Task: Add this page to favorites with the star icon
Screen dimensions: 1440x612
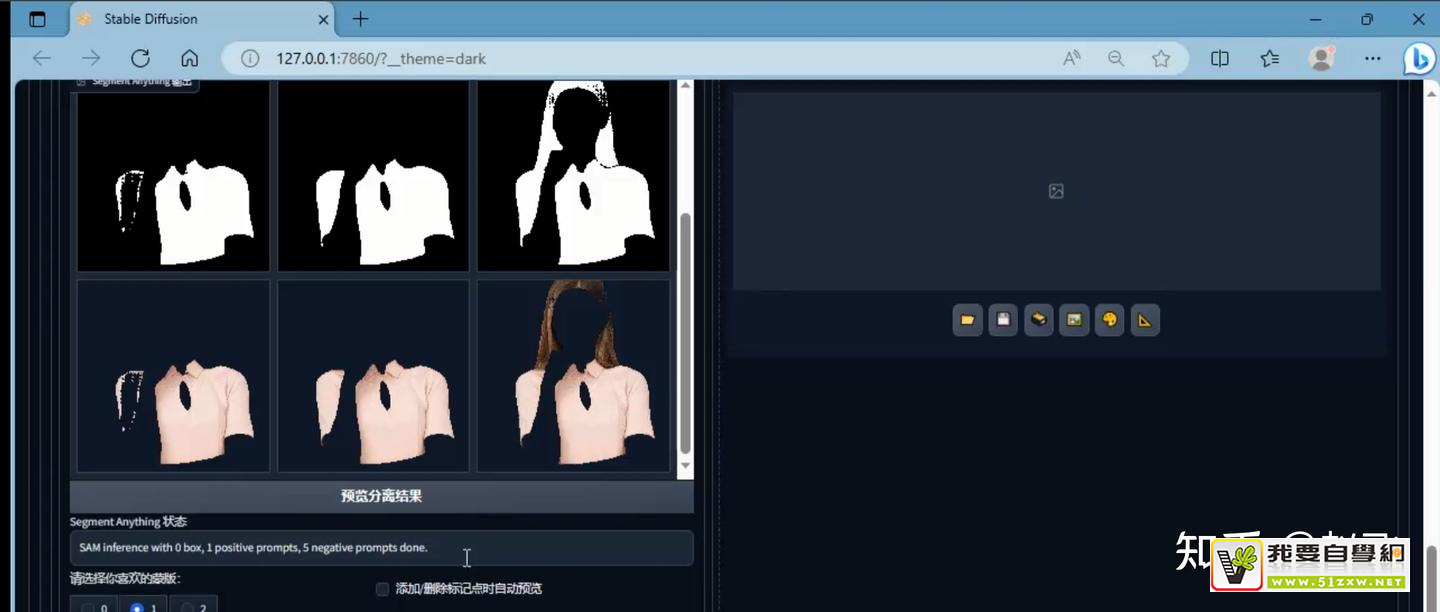Action: (1161, 59)
